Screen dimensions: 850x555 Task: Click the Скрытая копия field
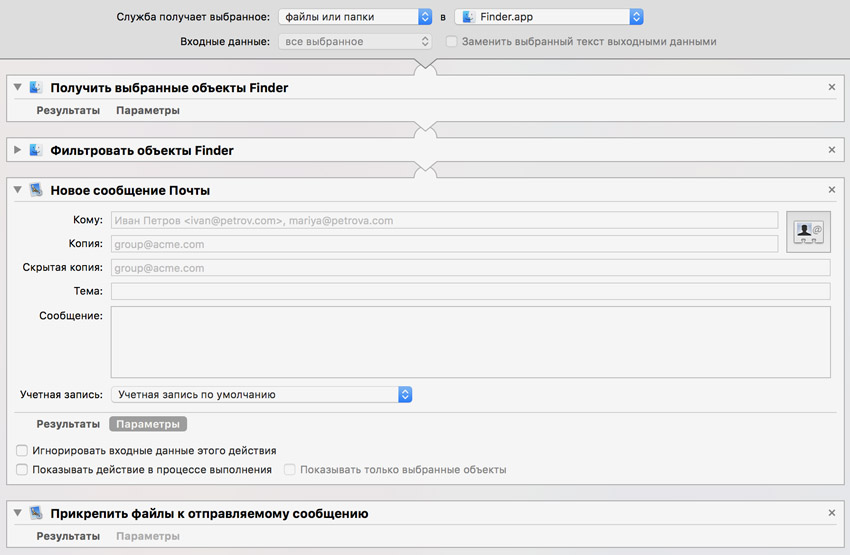tap(471, 268)
